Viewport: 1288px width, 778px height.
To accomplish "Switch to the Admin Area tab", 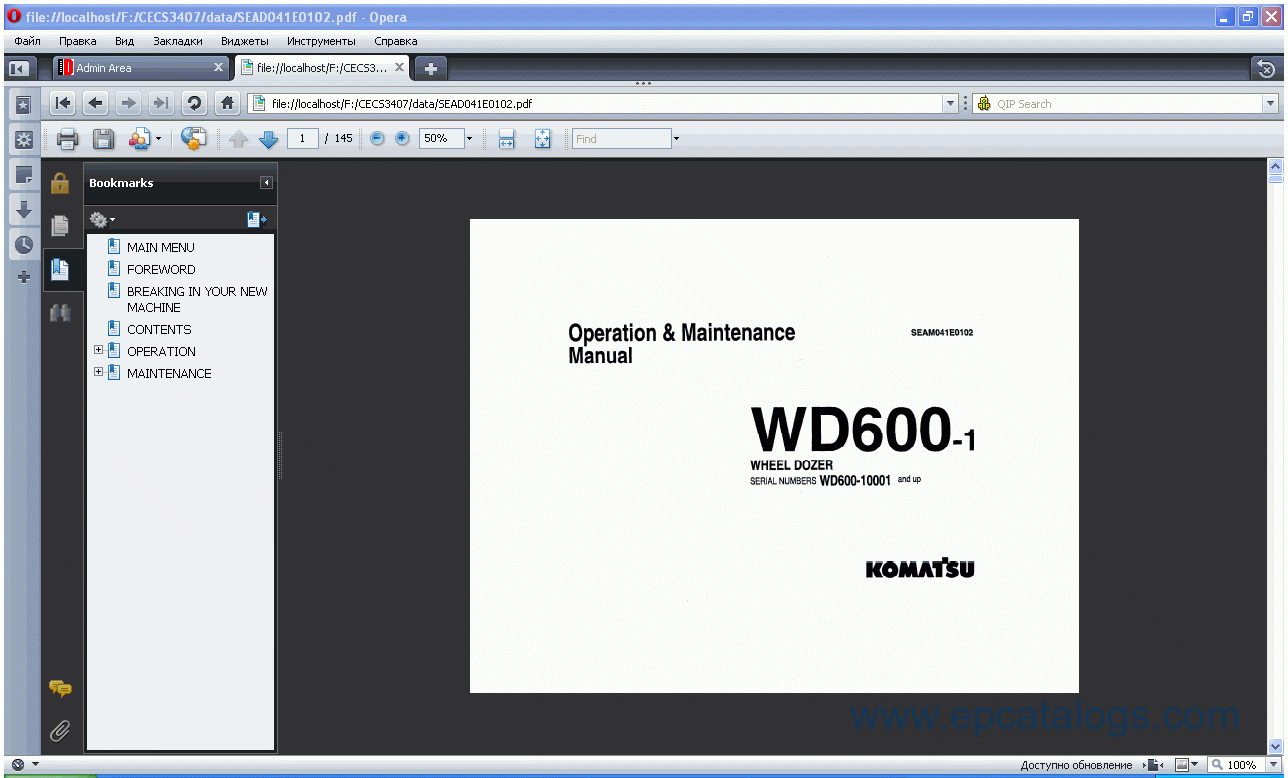I will (141, 68).
